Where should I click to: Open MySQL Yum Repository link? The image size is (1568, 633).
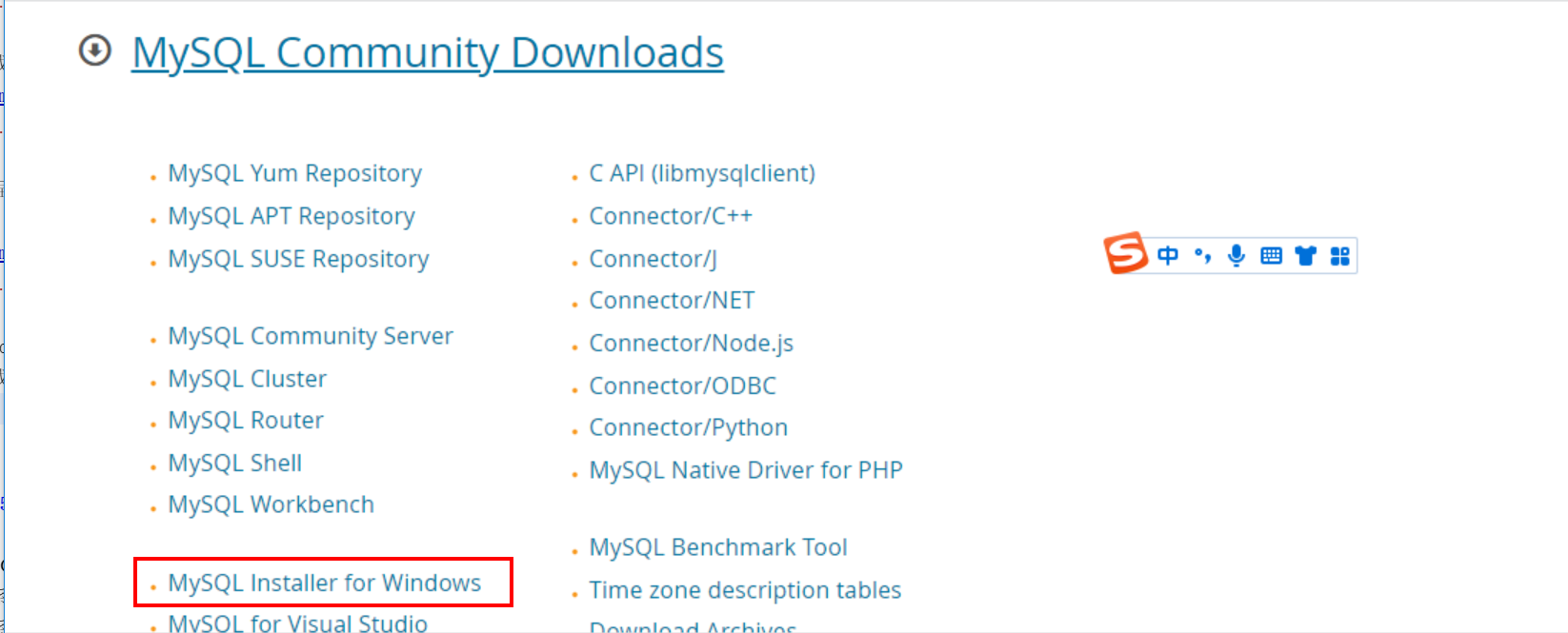(x=295, y=173)
